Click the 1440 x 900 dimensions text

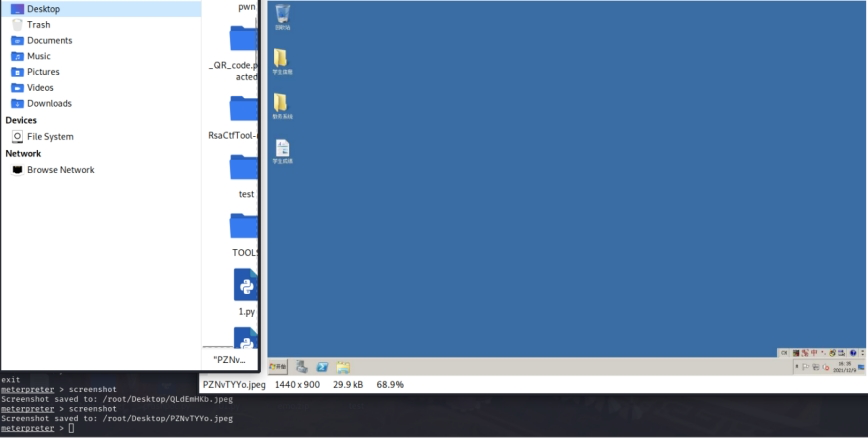click(x=297, y=384)
